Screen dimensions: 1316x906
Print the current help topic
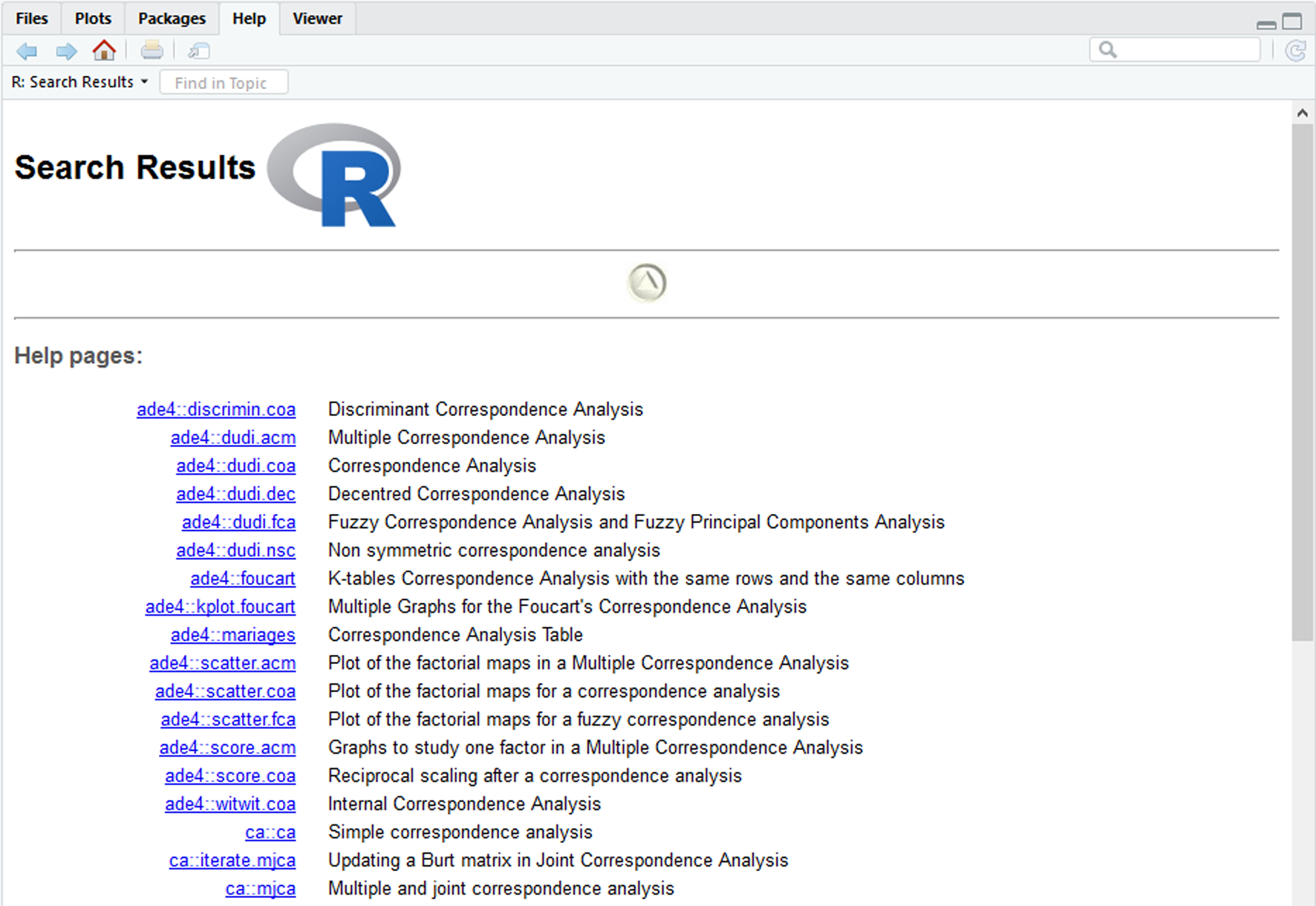[152, 50]
